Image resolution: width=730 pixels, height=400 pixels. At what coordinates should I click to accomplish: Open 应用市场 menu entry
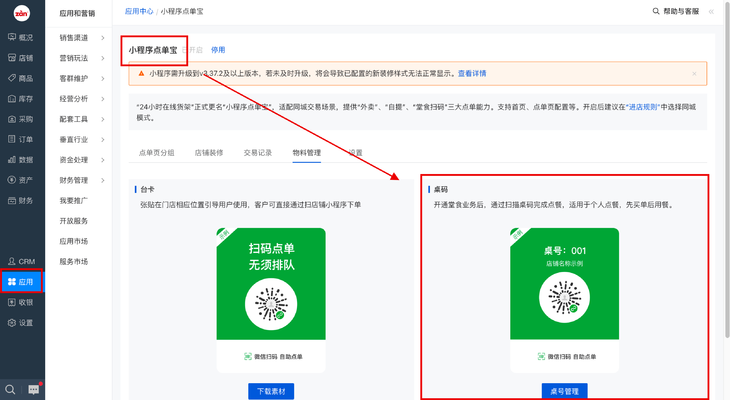coord(74,241)
